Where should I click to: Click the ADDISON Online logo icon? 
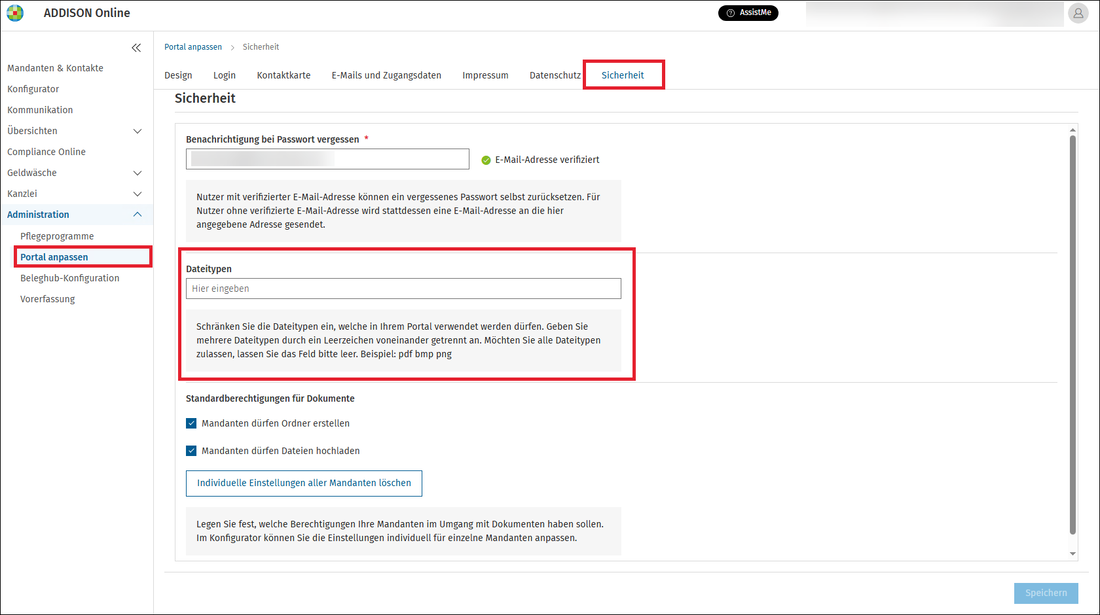(15, 13)
